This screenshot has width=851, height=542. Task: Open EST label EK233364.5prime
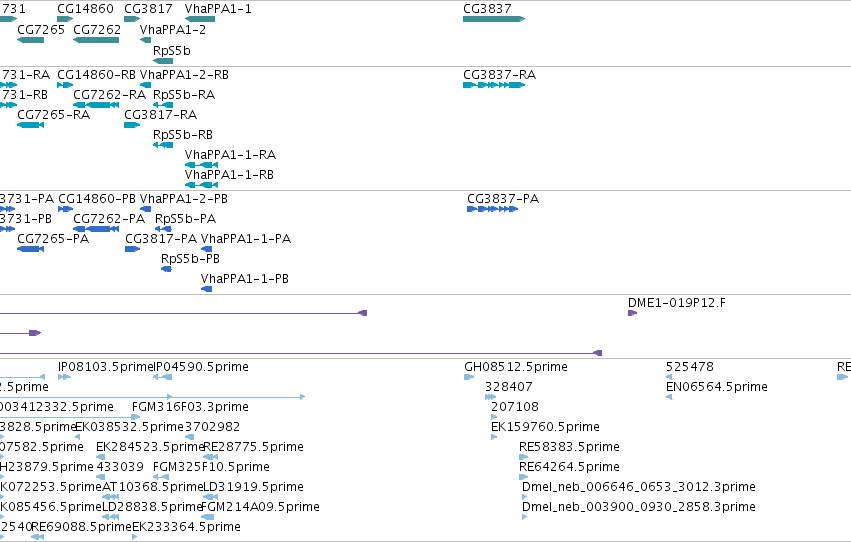(187, 527)
